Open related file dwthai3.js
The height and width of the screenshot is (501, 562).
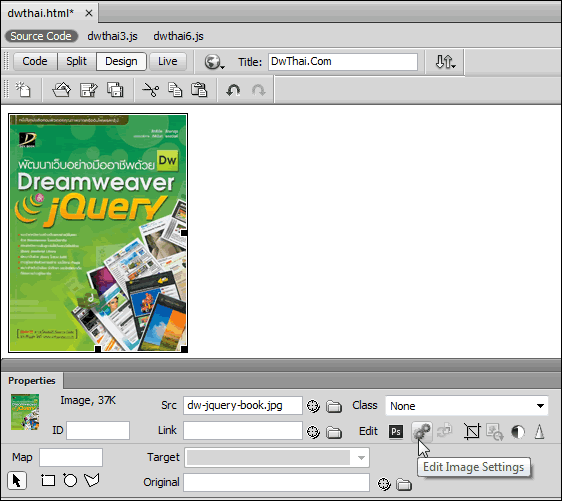[113, 36]
